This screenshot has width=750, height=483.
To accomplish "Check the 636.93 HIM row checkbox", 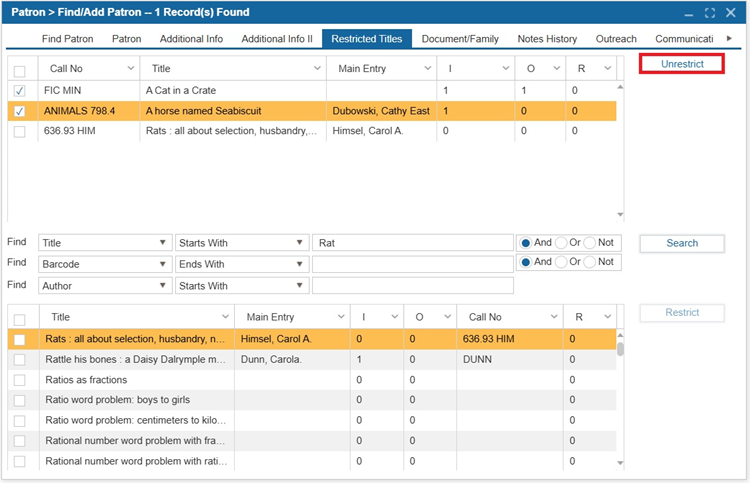I will pyautogui.click(x=20, y=131).
